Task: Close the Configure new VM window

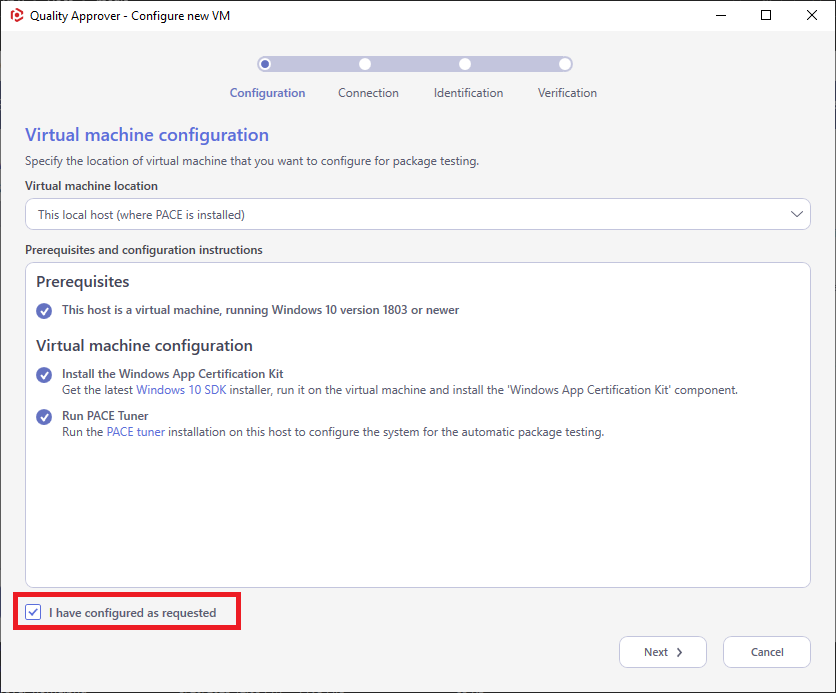Action: click(x=811, y=15)
